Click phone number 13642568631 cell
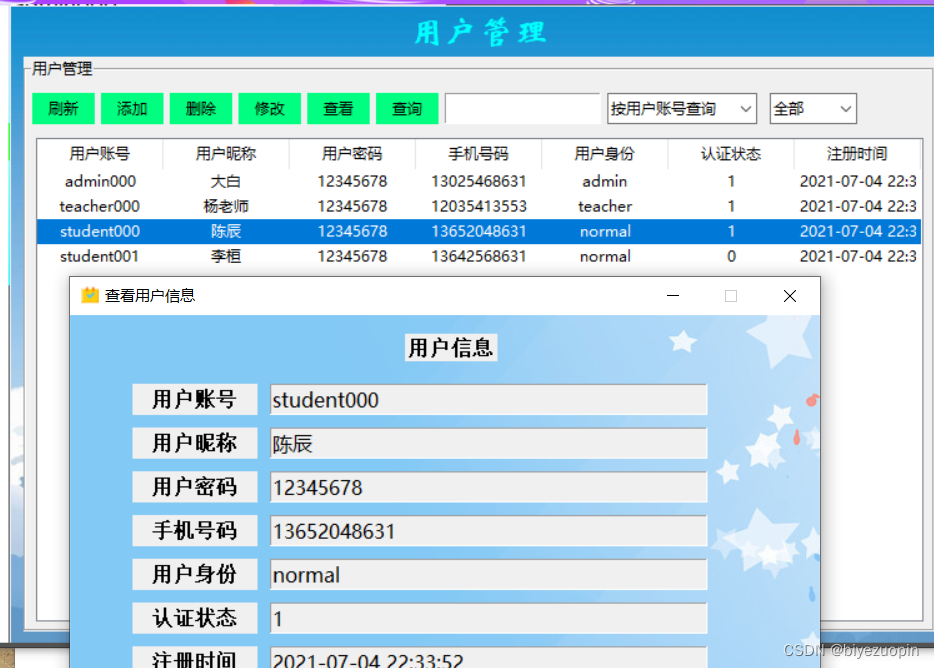The width and height of the screenshot is (934, 668). 478,256
